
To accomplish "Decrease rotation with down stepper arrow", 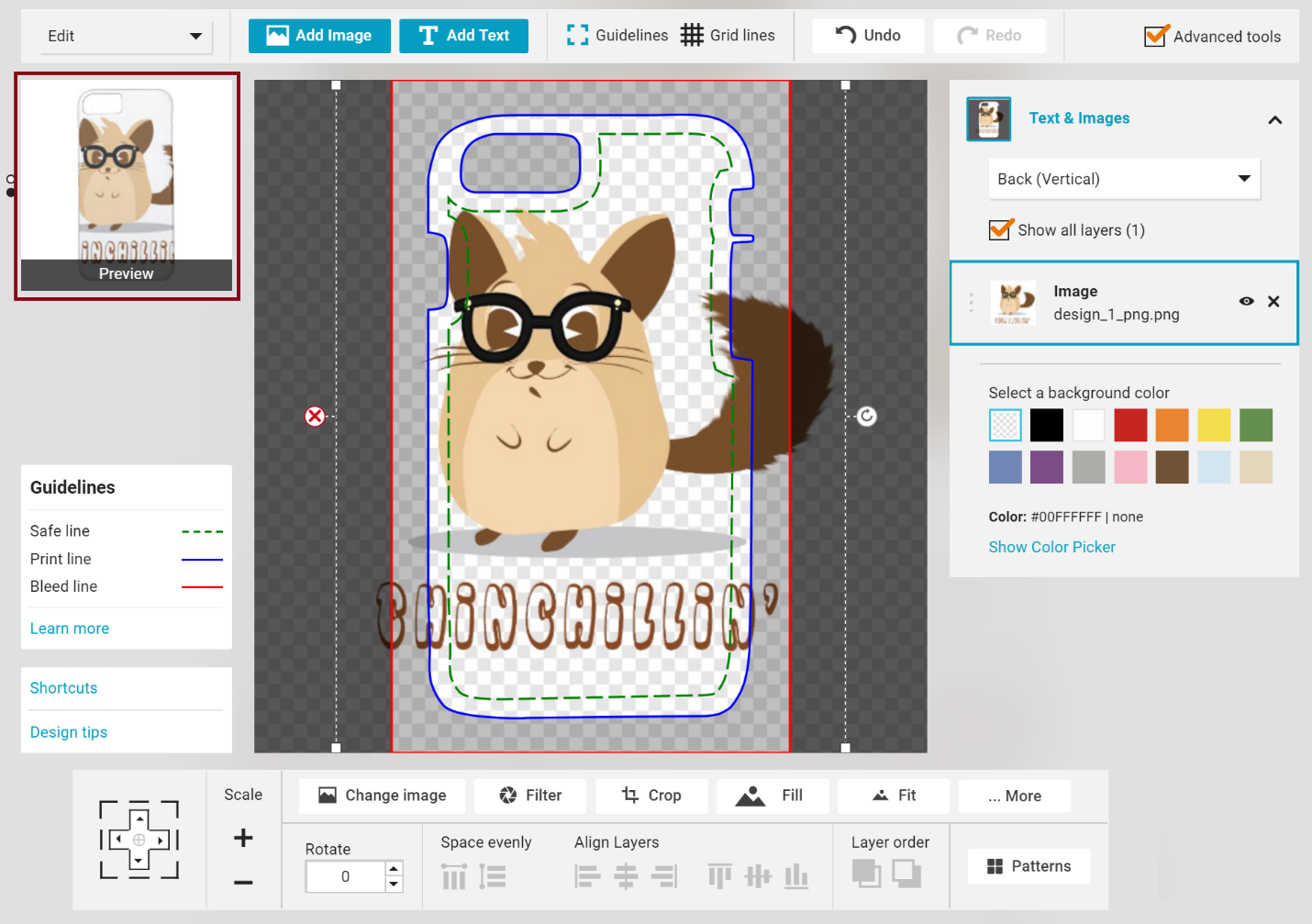I will click(x=394, y=885).
